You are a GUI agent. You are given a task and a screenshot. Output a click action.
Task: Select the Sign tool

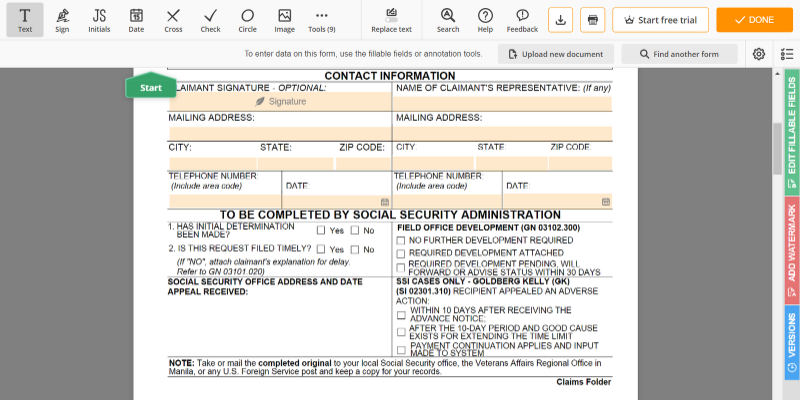click(x=62, y=20)
